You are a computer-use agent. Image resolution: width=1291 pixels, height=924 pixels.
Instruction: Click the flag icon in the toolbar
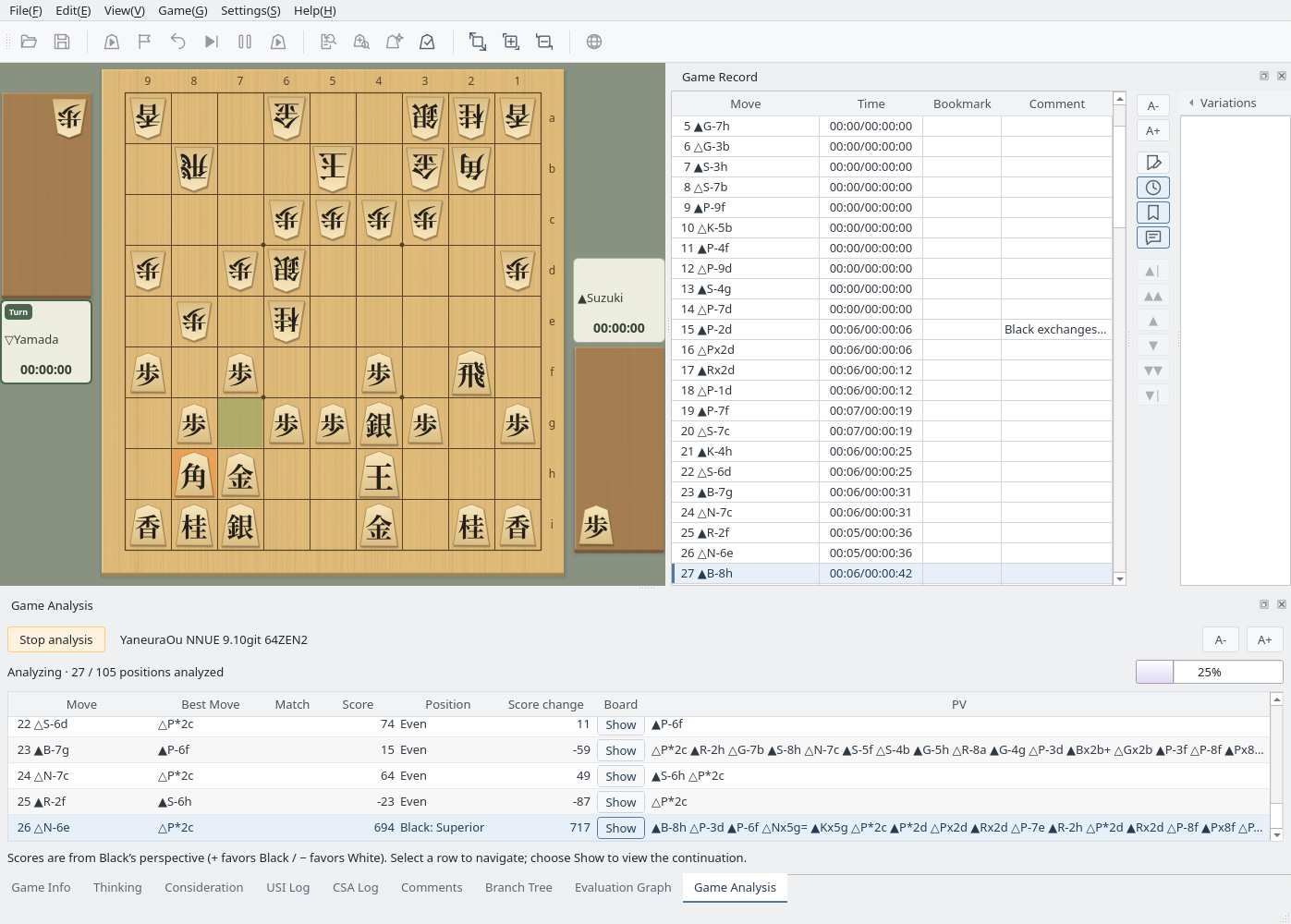click(x=145, y=42)
